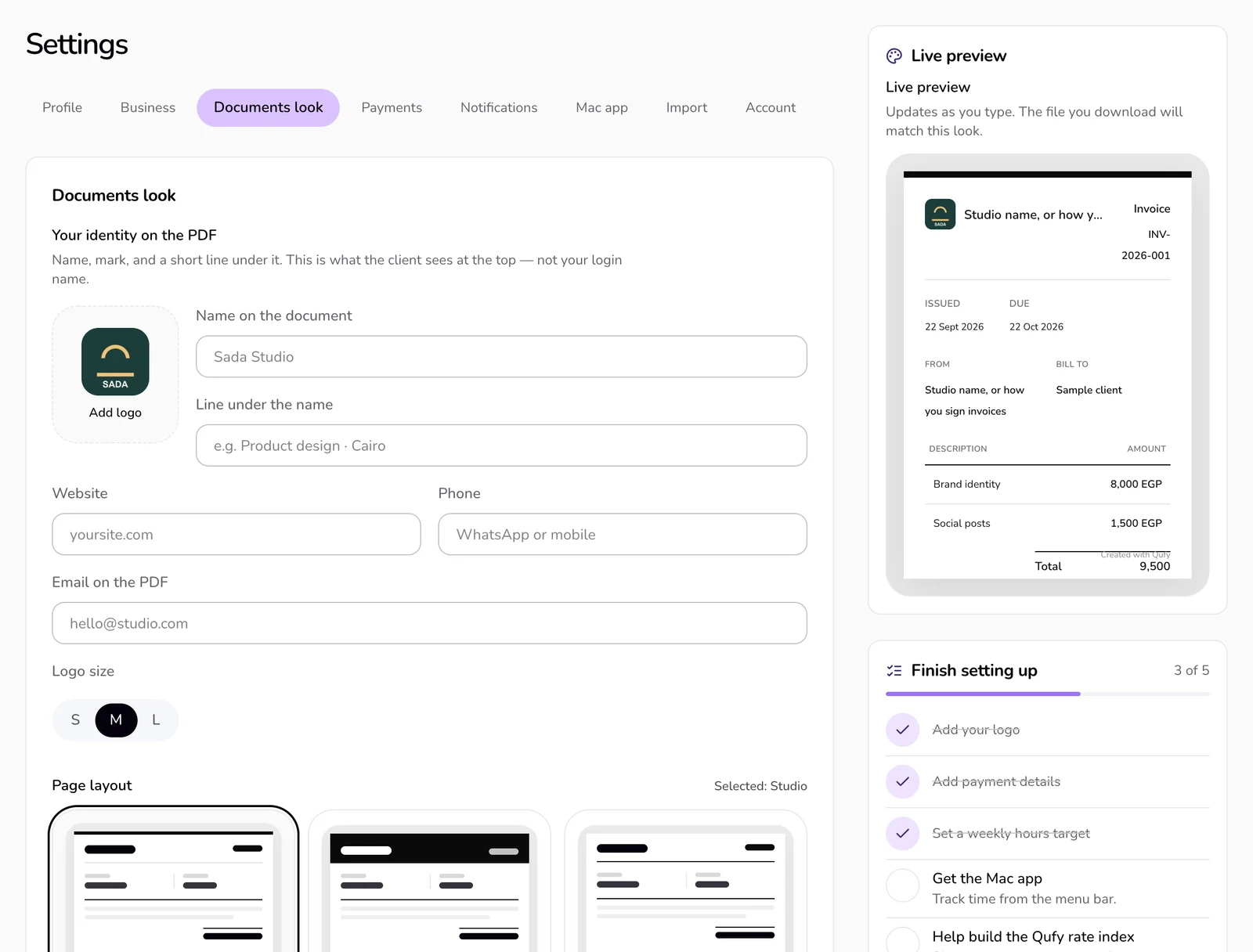The image size is (1253, 952).
Task: Click the Add payment details setup item
Action: [1047, 781]
